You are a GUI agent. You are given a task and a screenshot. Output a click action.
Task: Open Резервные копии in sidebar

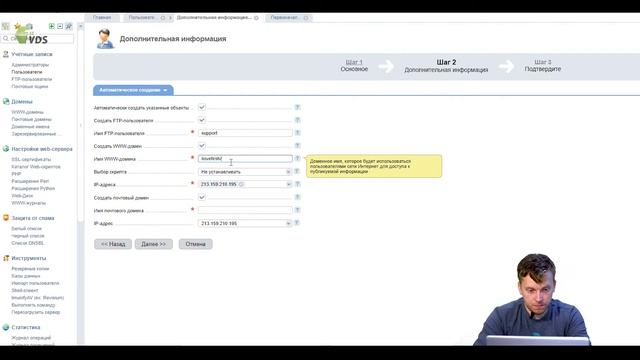30,269
